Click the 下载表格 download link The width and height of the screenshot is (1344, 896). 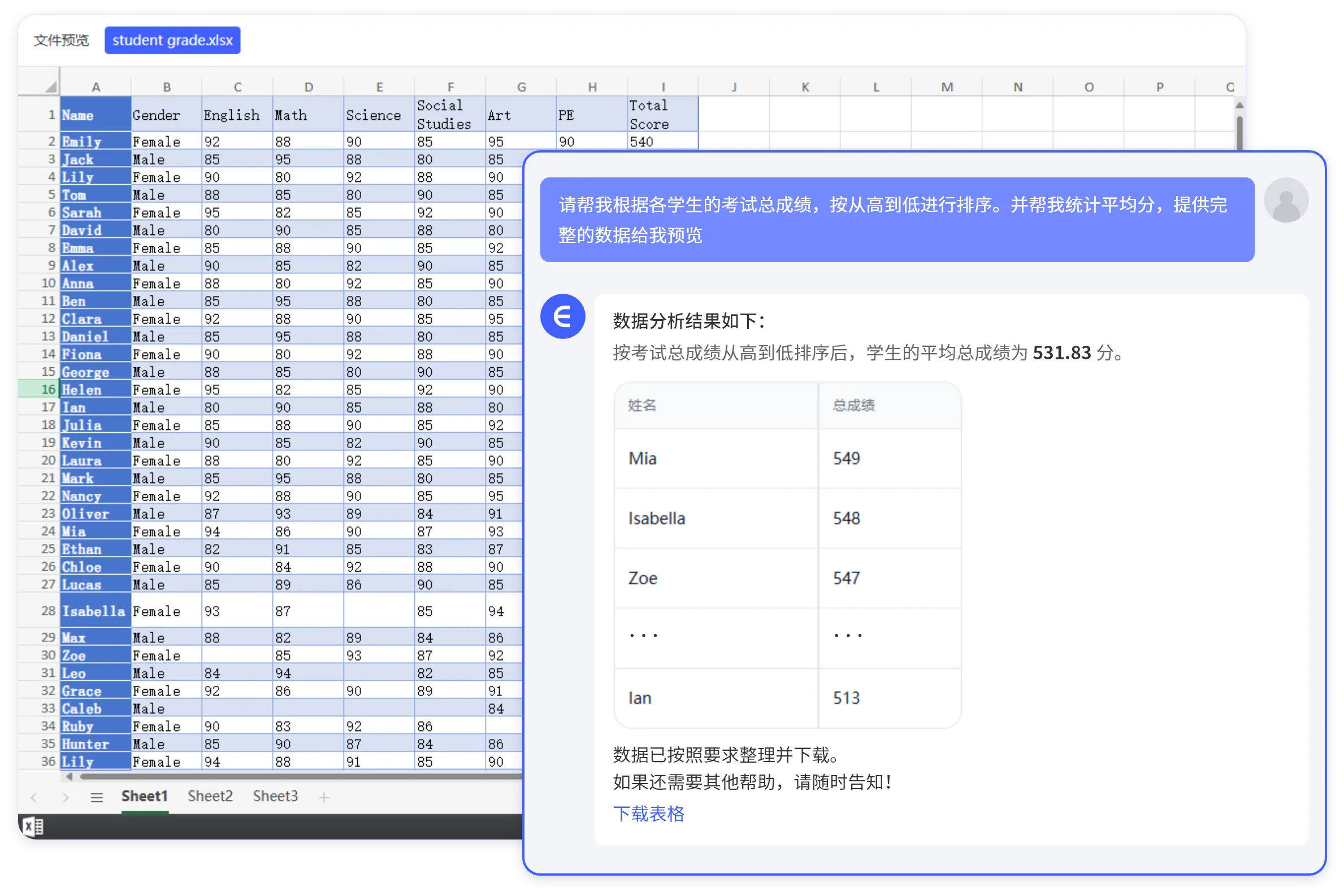649,815
